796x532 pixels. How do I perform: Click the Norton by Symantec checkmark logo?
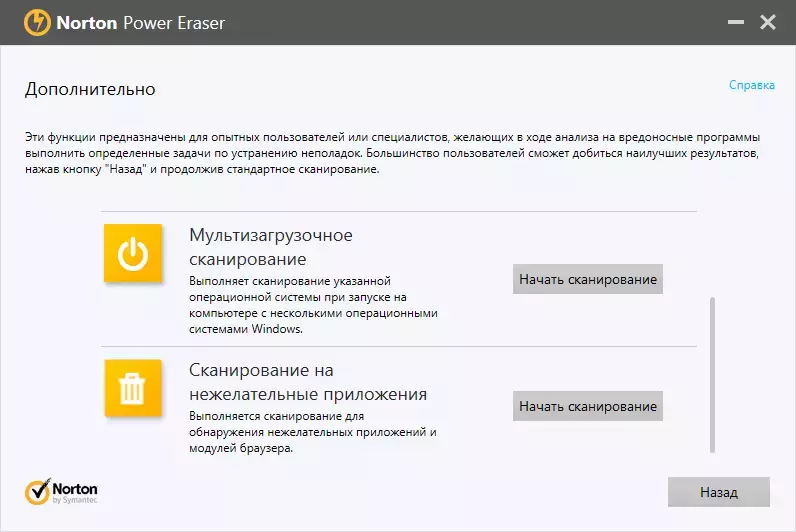61,491
